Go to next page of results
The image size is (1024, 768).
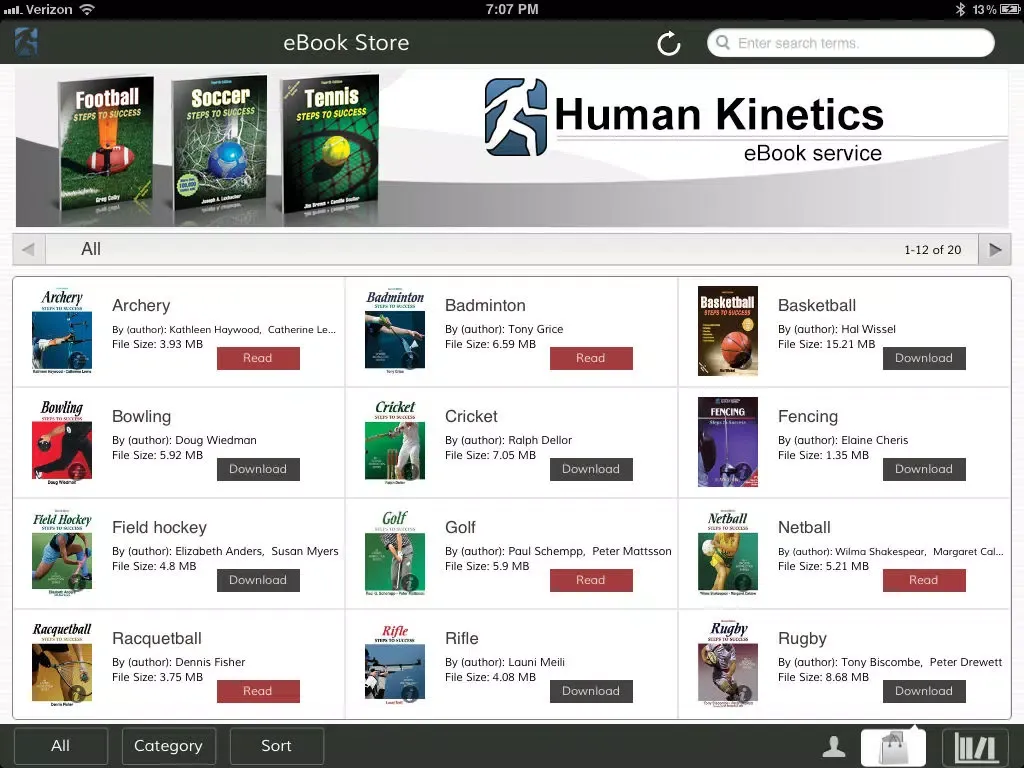(x=995, y=249)
